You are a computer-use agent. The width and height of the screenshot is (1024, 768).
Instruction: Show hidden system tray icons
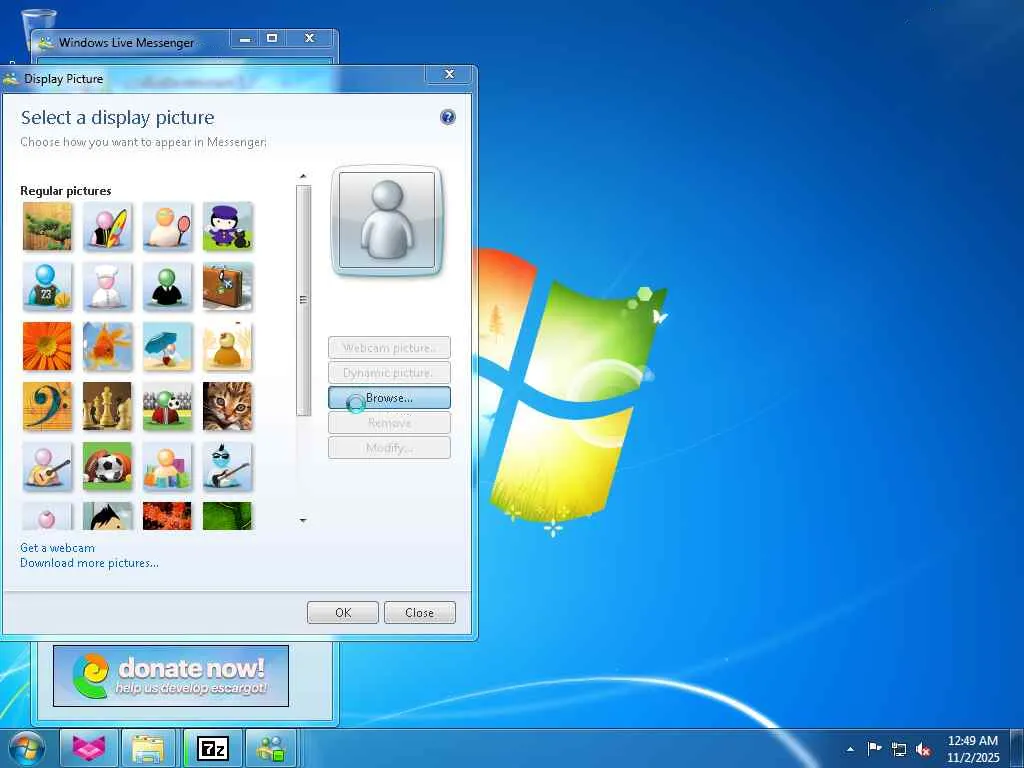pos(850,749)
